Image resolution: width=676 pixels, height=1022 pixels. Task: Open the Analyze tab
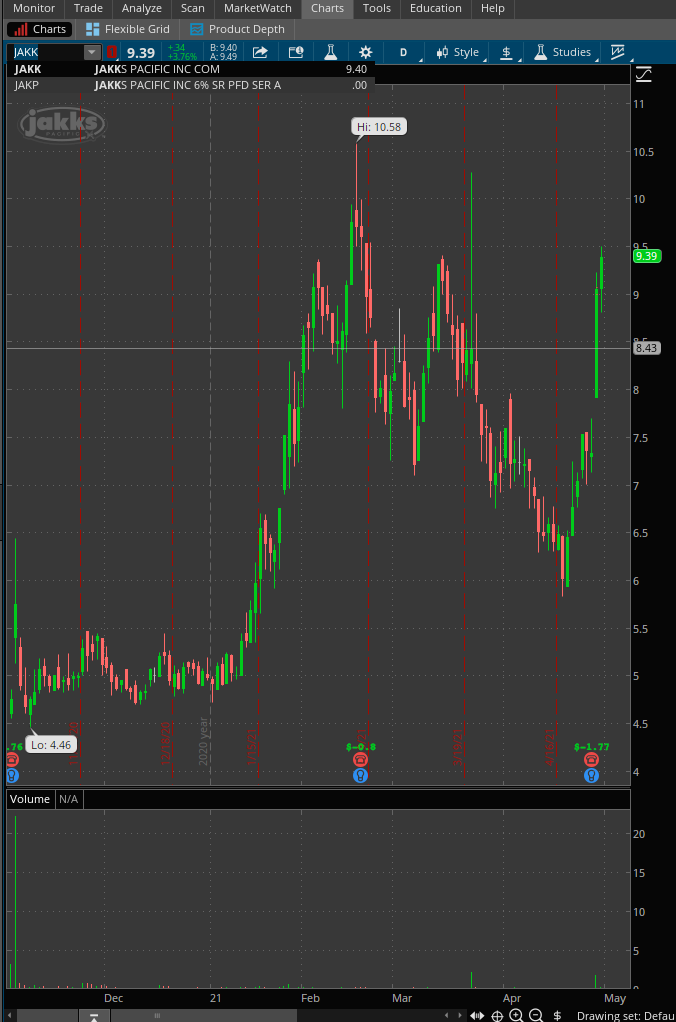[141, 8]
